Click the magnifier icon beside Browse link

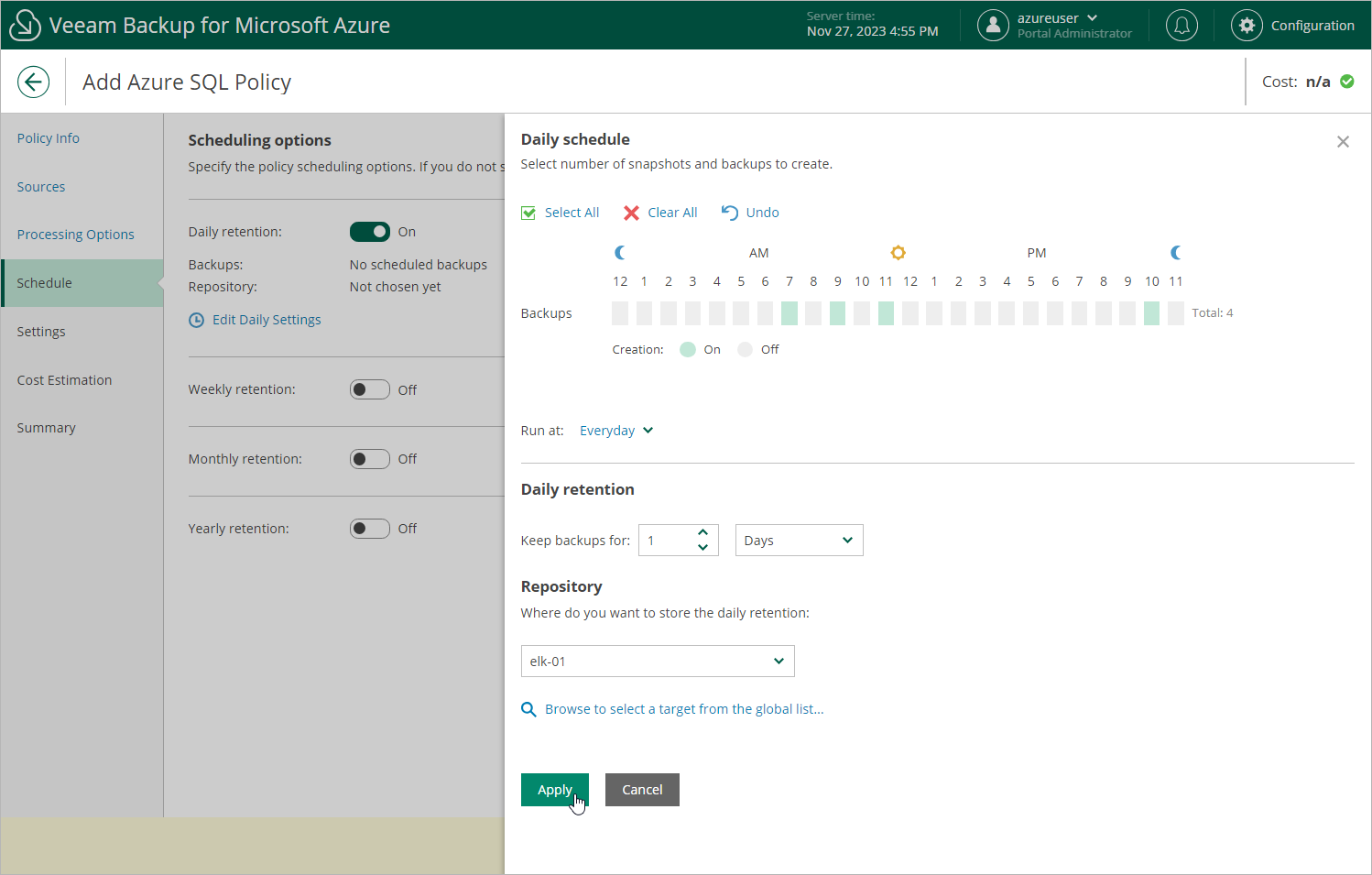click(528, 709)
